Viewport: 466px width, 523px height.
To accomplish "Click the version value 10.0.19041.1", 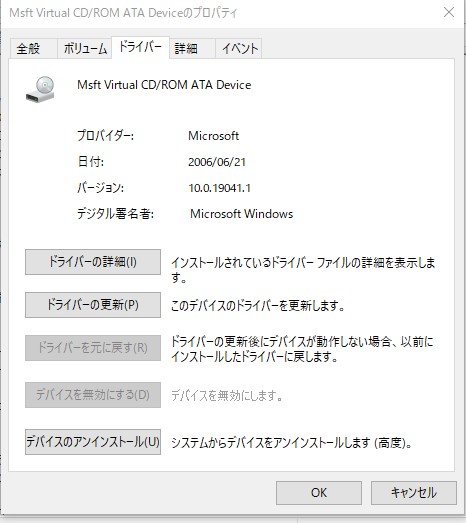I will (219, 188).
